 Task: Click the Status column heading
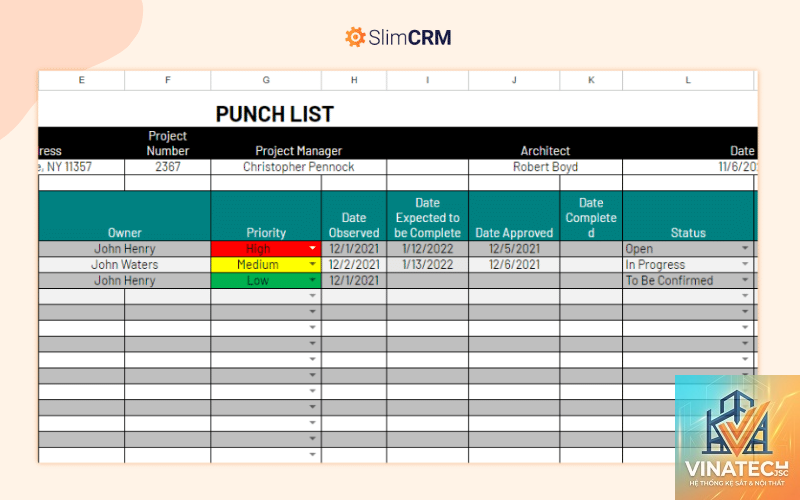(x=688, y=216)
